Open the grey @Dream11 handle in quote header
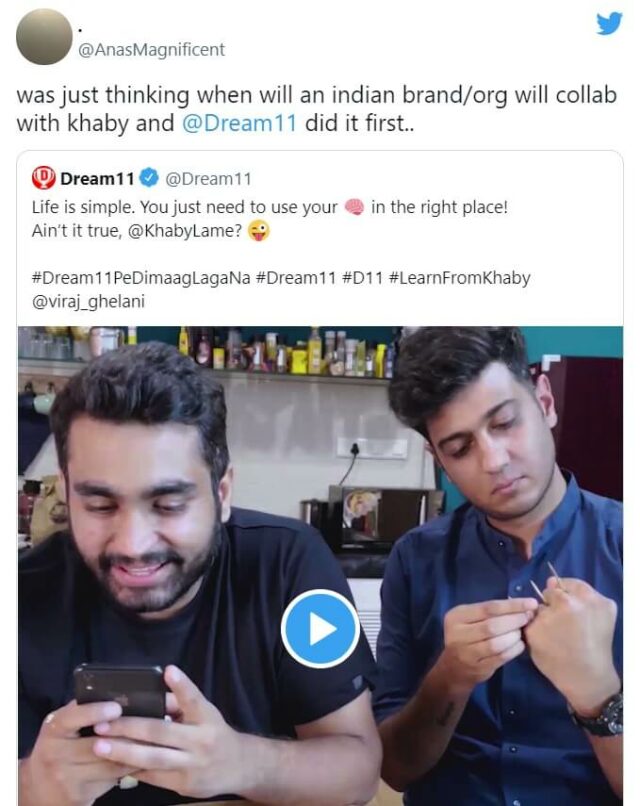 208,178
